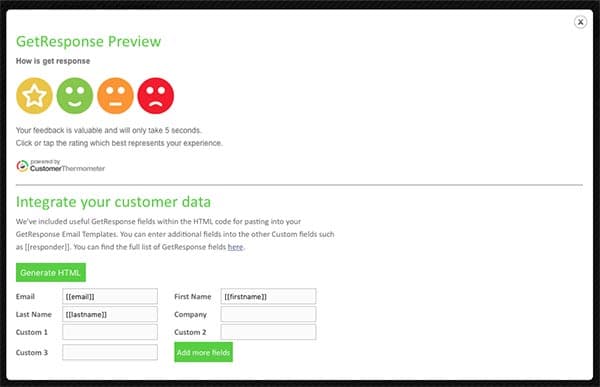The width and height of the screenshot is (600, 387).
Task: Click 'Click or tap the rating' sentence
Action: coord(119,143)
